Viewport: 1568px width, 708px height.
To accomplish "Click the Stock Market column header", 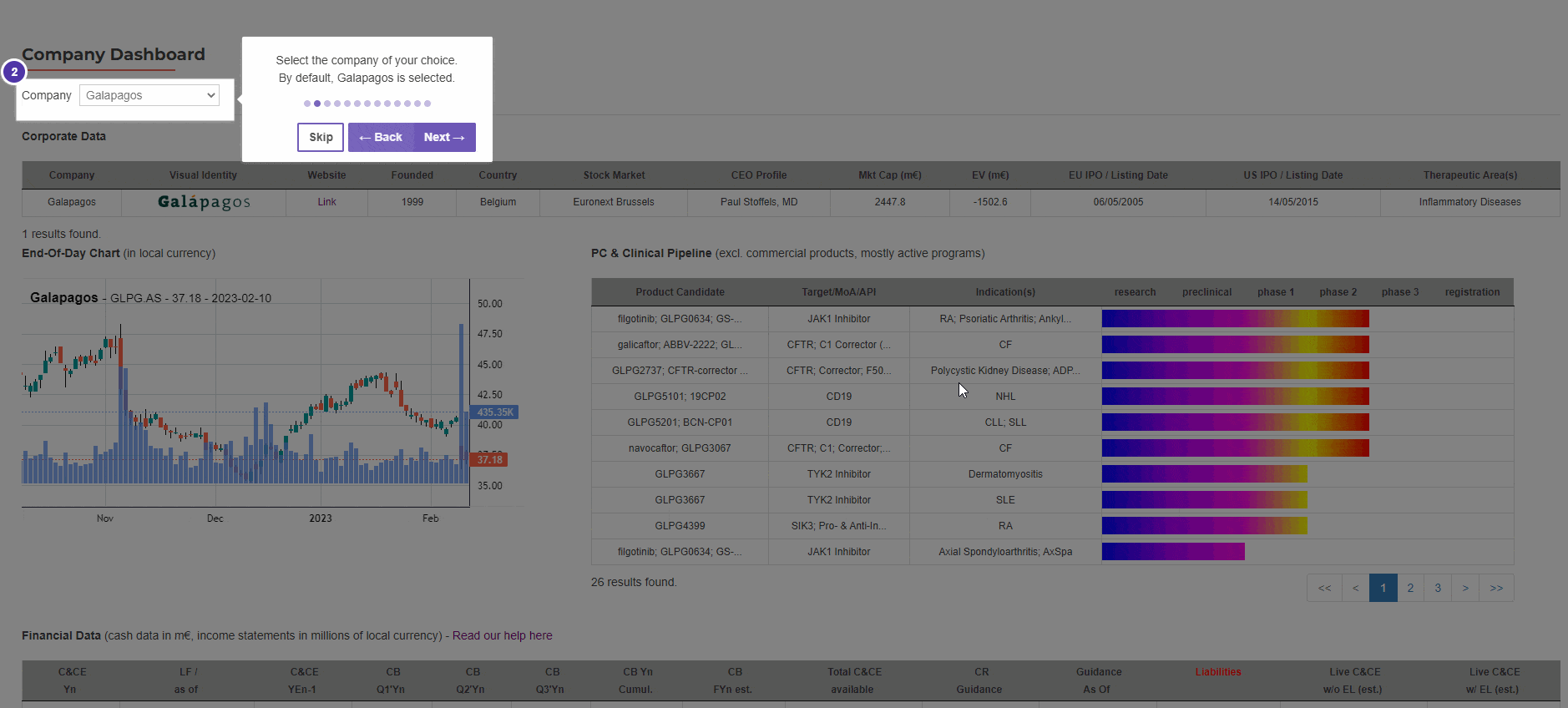I will pos(614,175).
